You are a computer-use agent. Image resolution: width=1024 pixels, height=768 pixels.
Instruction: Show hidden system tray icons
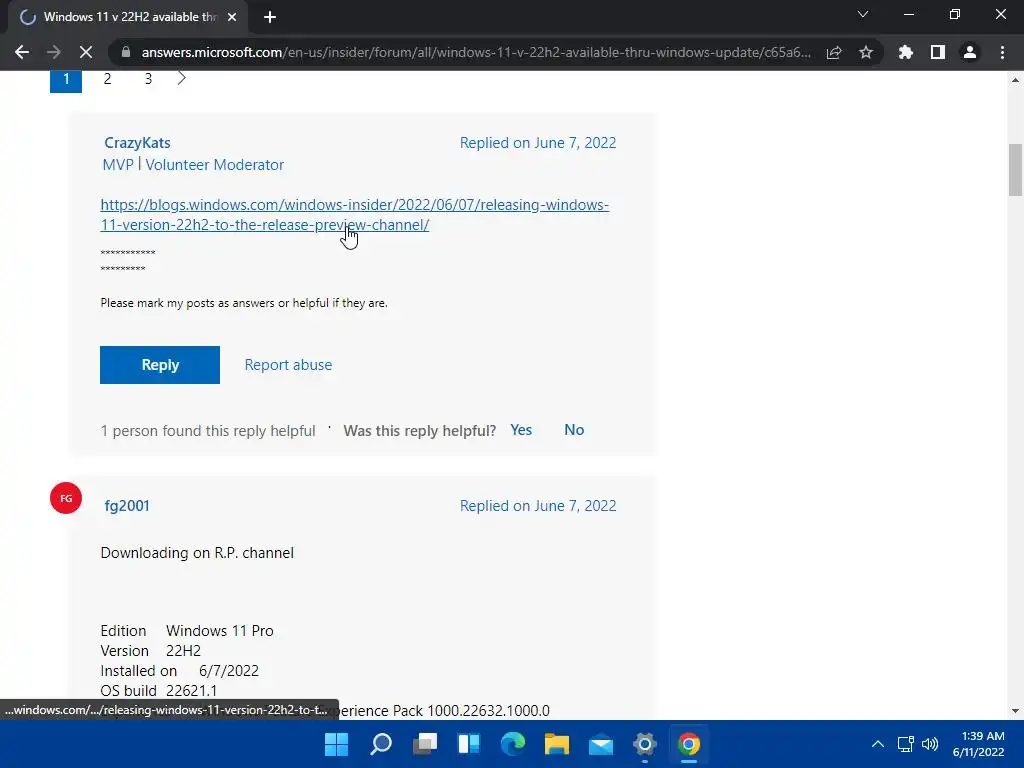pyautogui.click(x=878, y=744)
